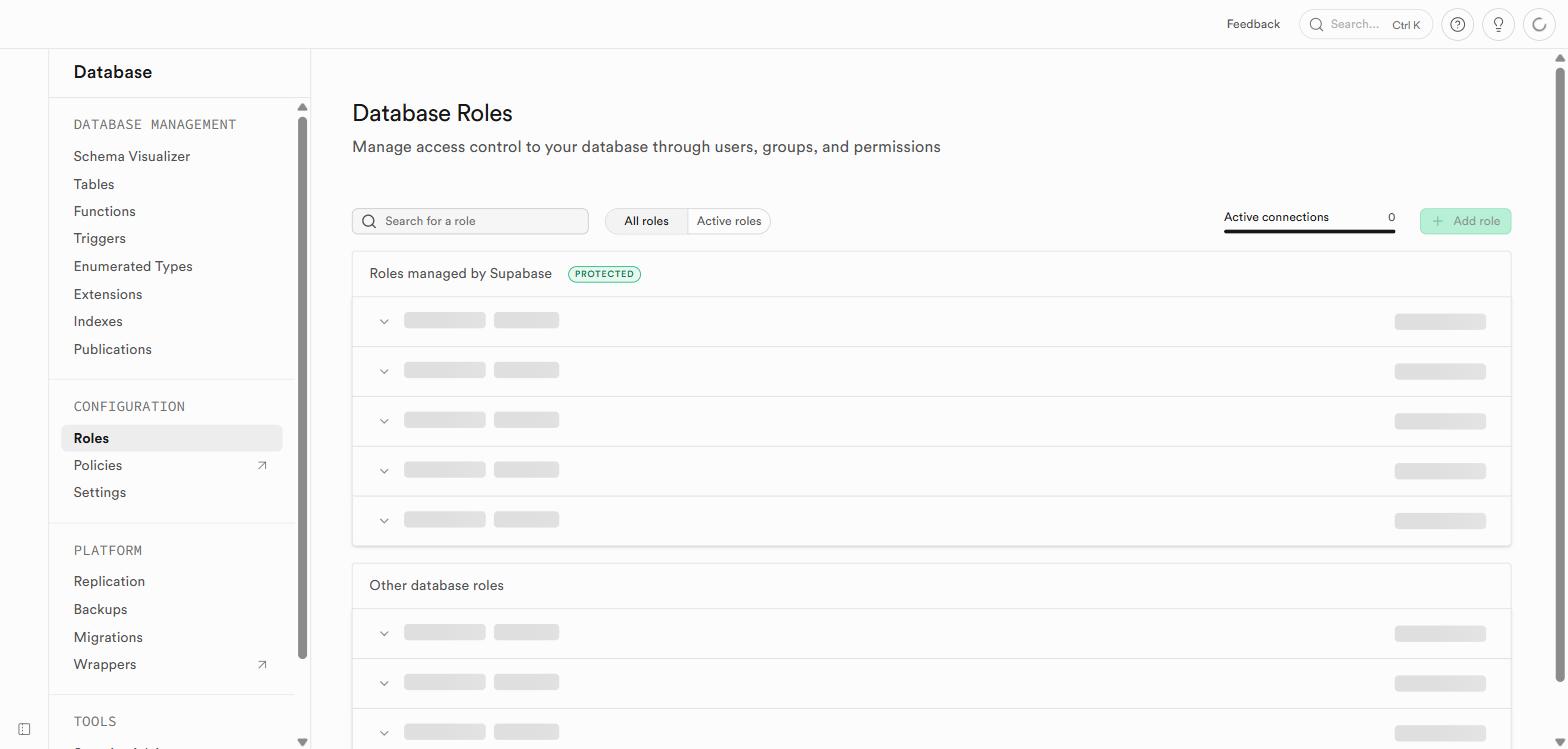The width and height of the screenshot is (1568, 749).
Task: Toggle sidebar collapse icon at bottom left
Action: click(x=24, y=729)
